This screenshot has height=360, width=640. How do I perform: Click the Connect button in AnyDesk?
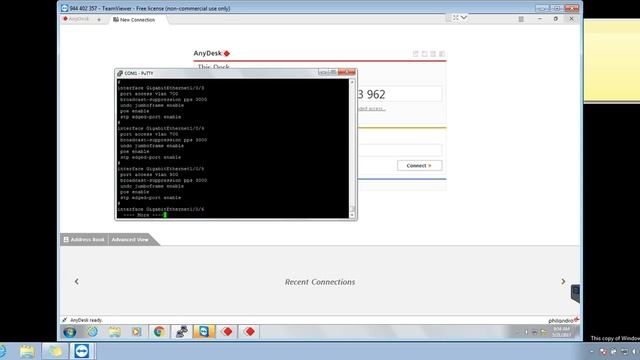(419, 166)
